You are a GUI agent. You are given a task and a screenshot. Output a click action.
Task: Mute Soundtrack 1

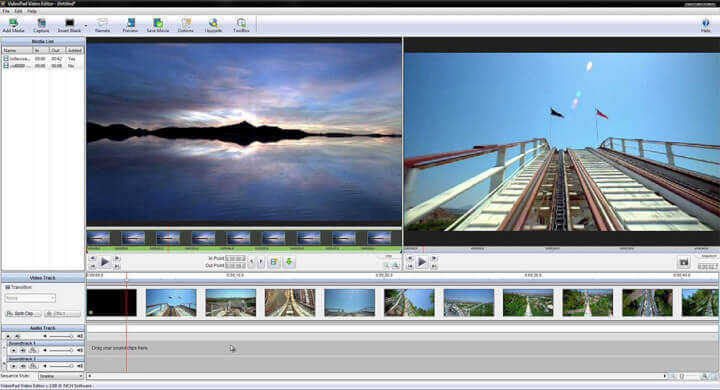pyautogui.click(x=22, y=350)
